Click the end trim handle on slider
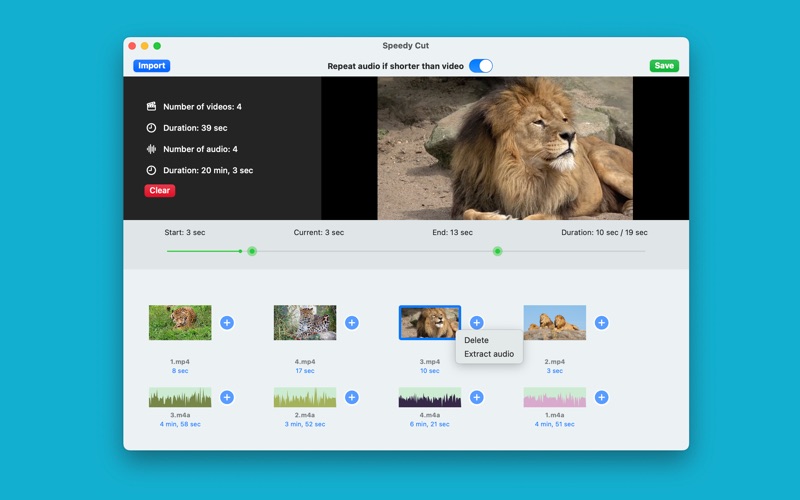Screen dimensions: 800x500 coord(497,251)
